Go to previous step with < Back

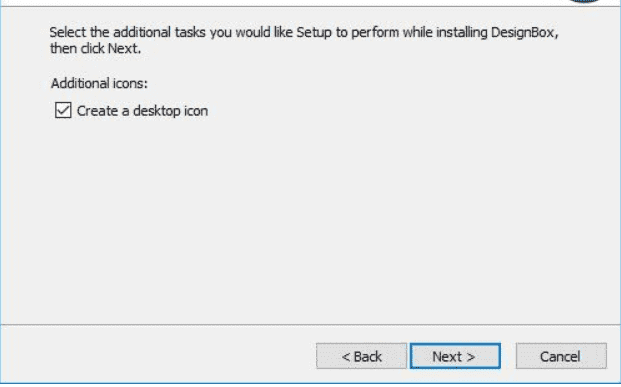(361, 356)
